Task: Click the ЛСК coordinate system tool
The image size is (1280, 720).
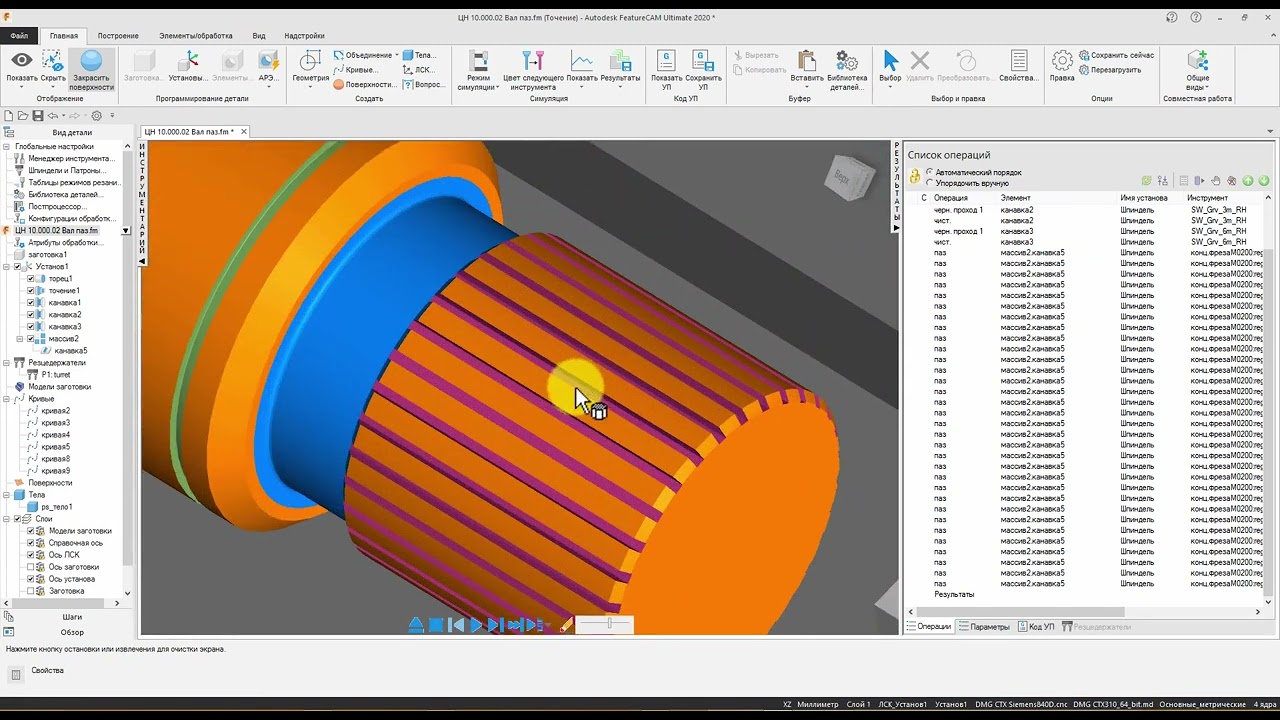Action: click(x=418, y=70)
